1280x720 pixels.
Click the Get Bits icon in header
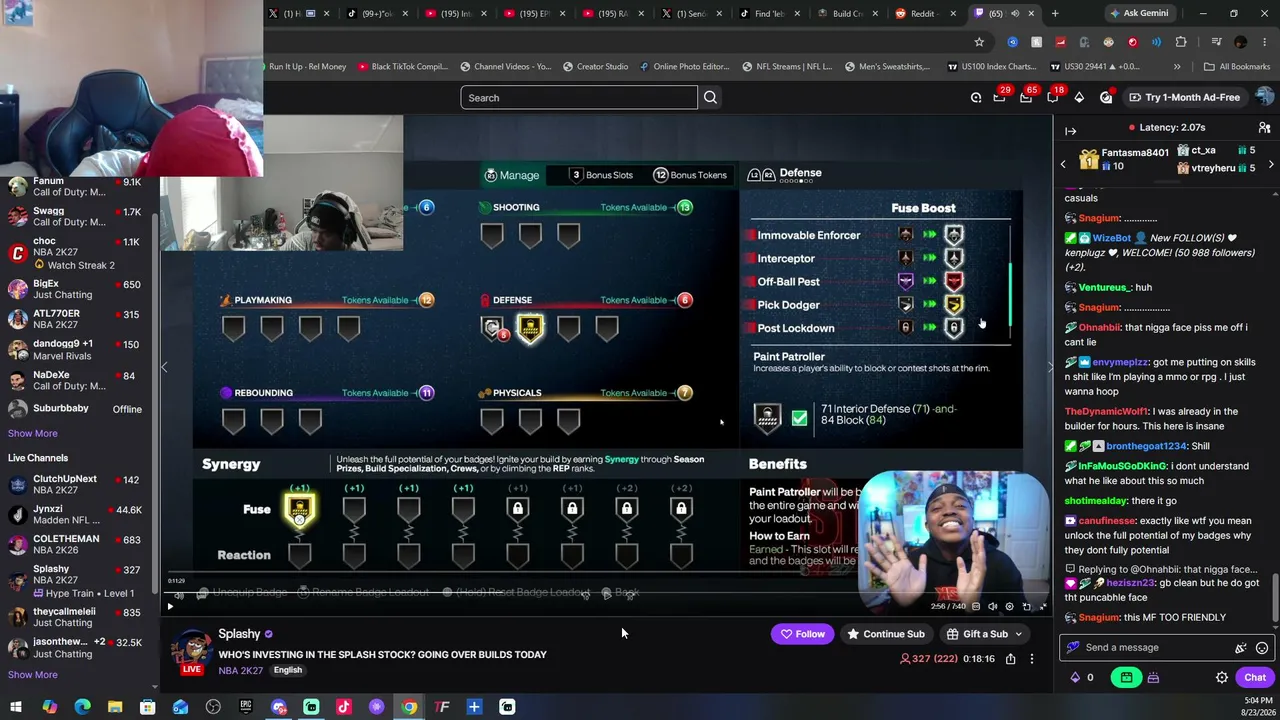tap(1079, 97)
